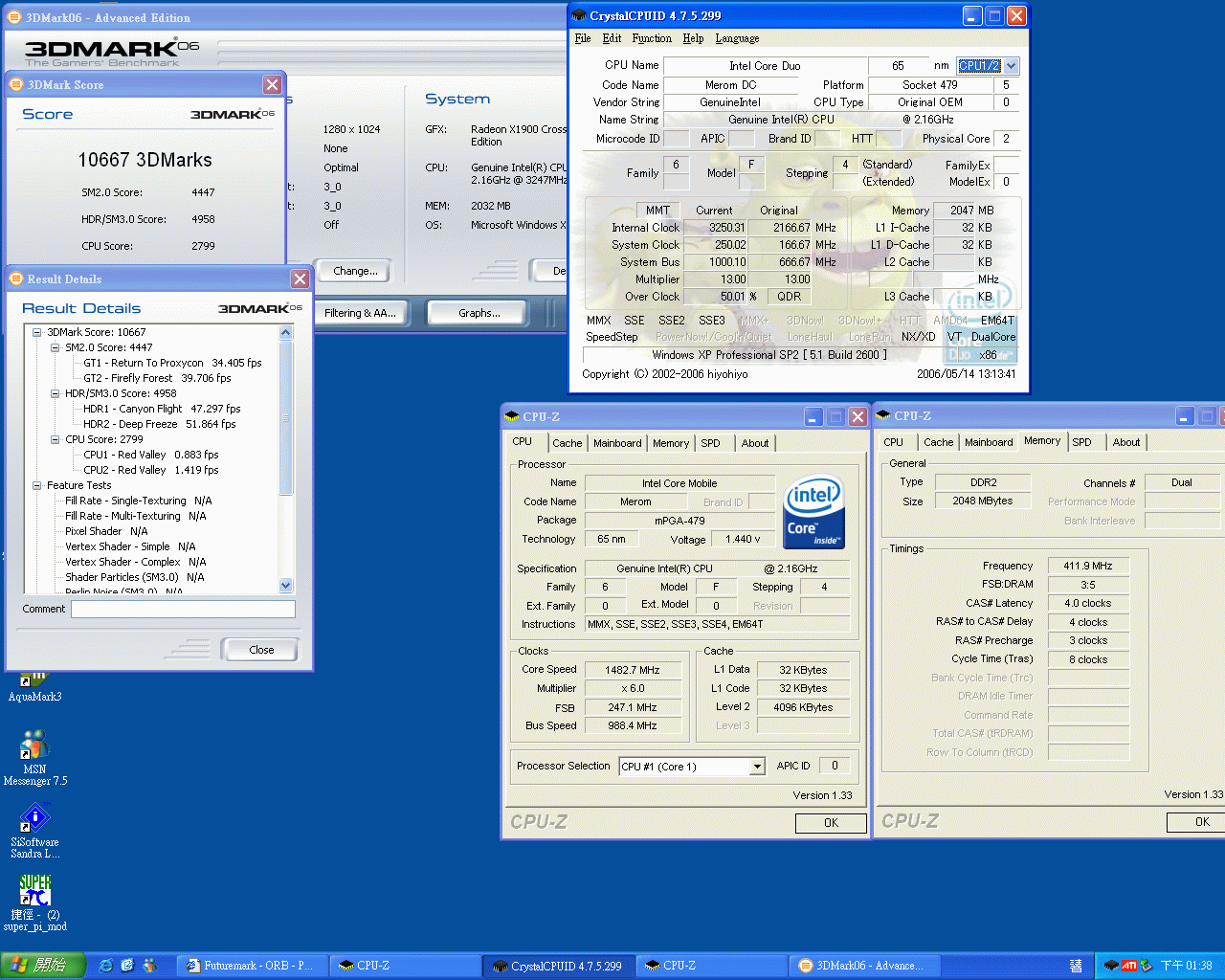Collapse the SM2.0 Score tree node
1225x980 pixels.
(56, 347)
